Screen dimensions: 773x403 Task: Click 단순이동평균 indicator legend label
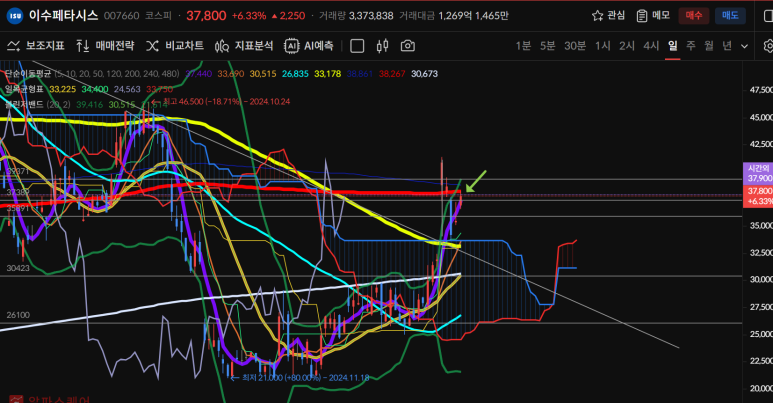(28, 73)
